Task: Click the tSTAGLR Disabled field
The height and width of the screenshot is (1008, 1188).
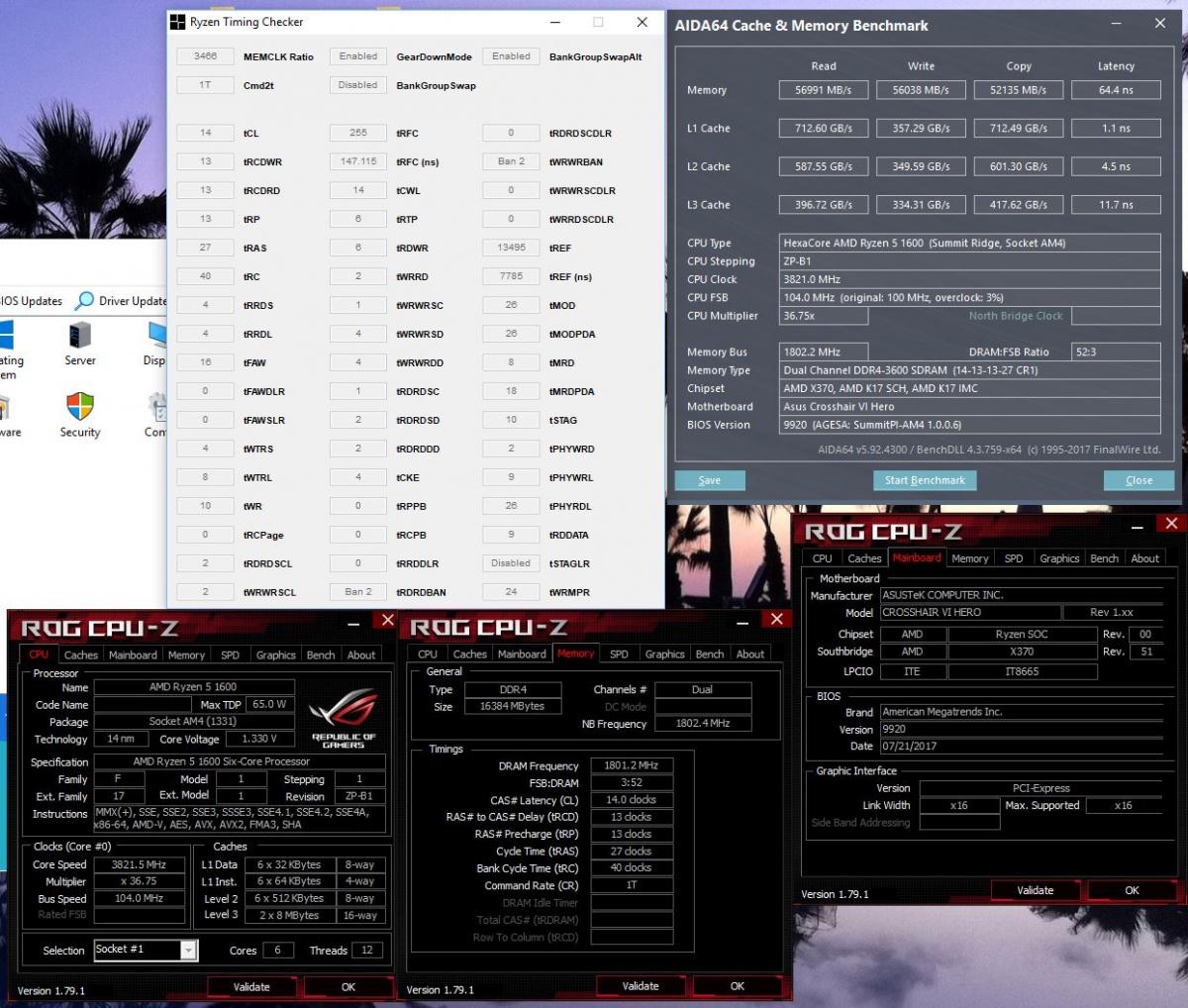Action: [511, 563]
